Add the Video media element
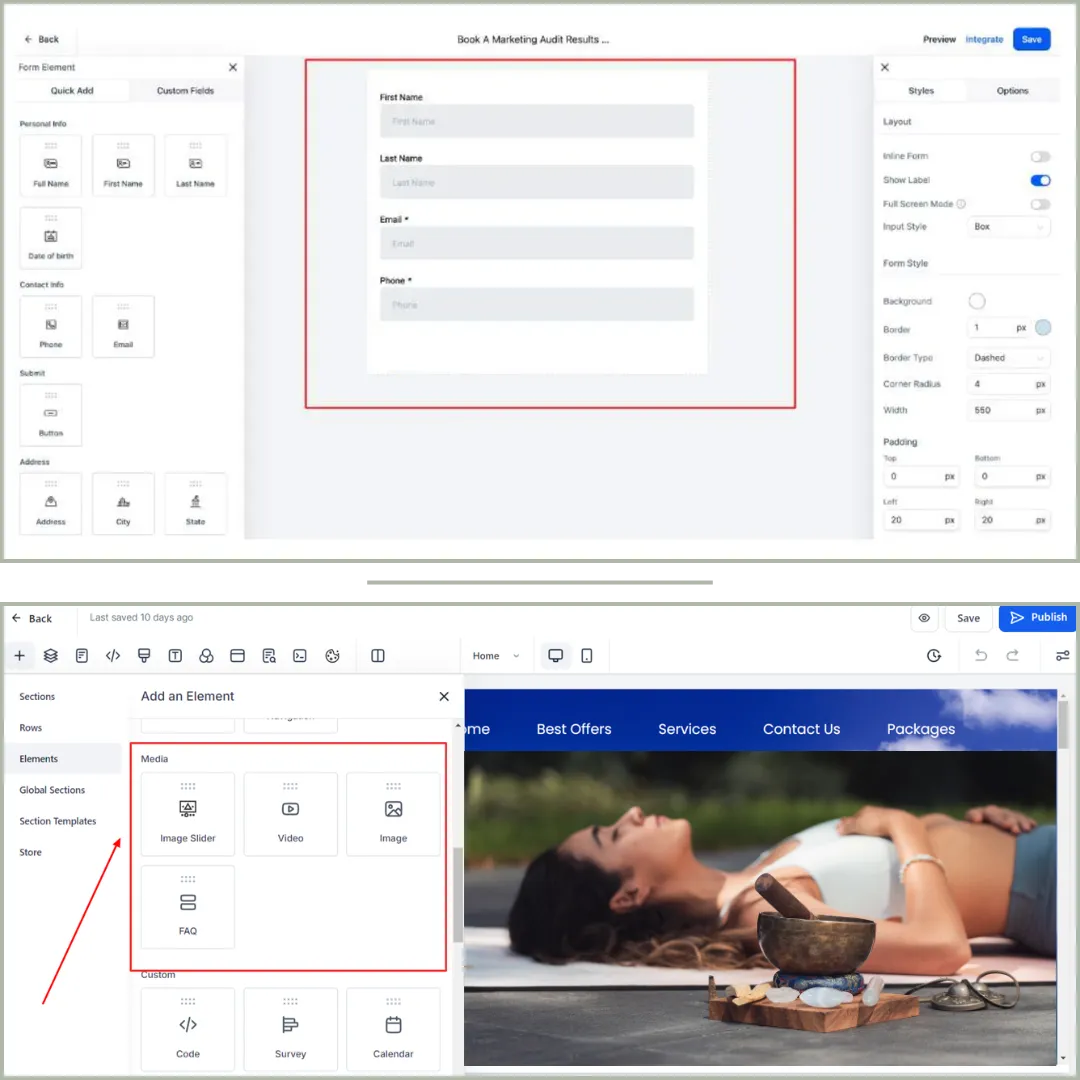1080x1080 pixels. click(x=291, y=814)
